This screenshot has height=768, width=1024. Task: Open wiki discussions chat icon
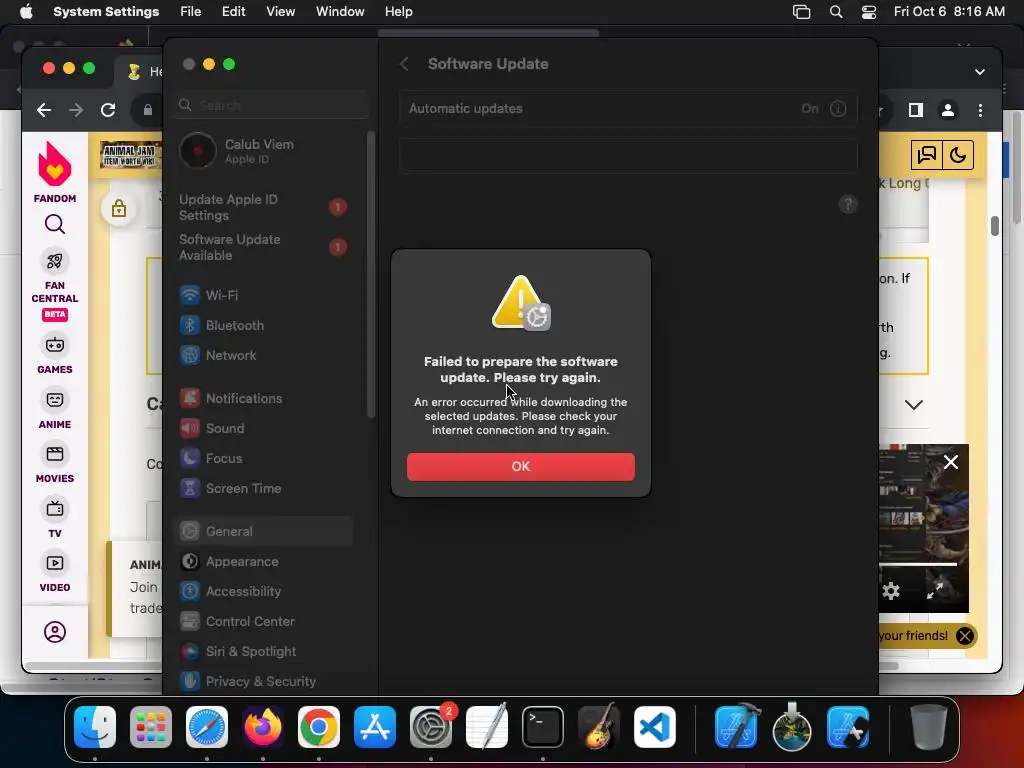pyautogui.click(x=927, y=155)
